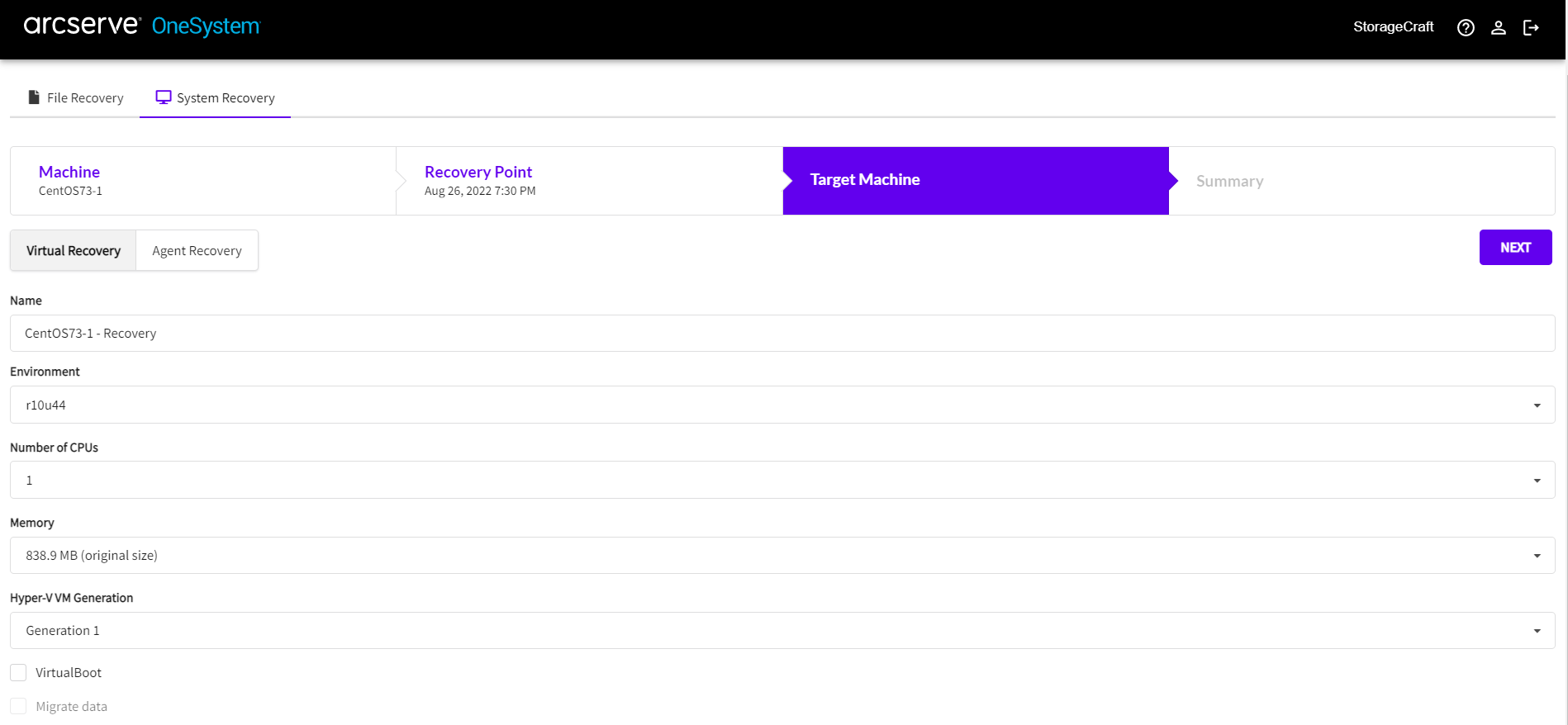
Task: Click the Summary wizard step
Action: 1229,182
